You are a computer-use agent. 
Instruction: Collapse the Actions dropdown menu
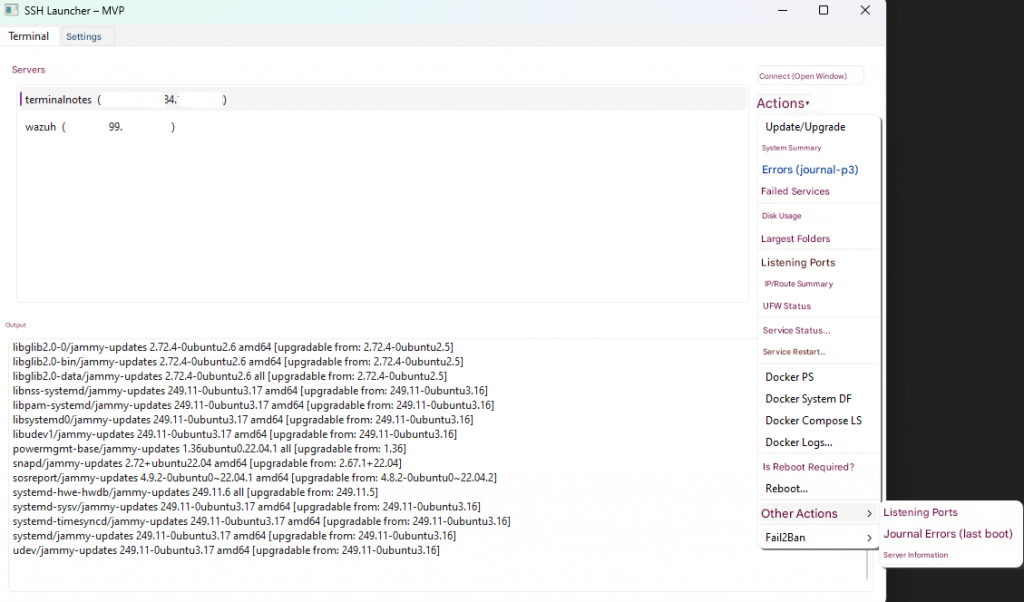pos(783,103)
